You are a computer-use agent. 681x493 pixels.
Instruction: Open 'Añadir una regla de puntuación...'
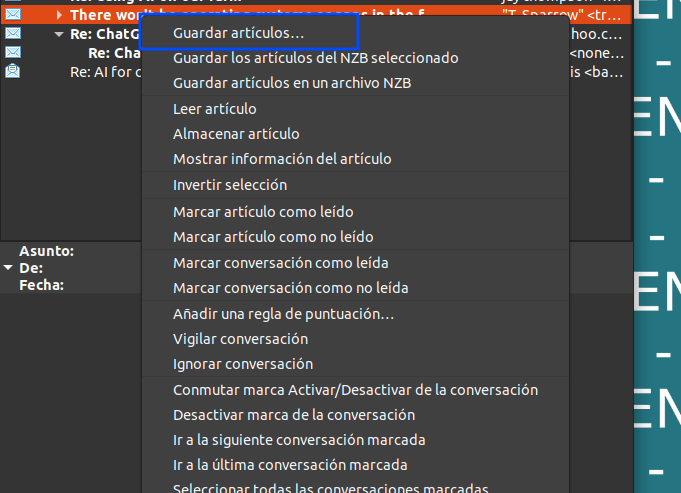pyautogui.click(x=355, y=314)
